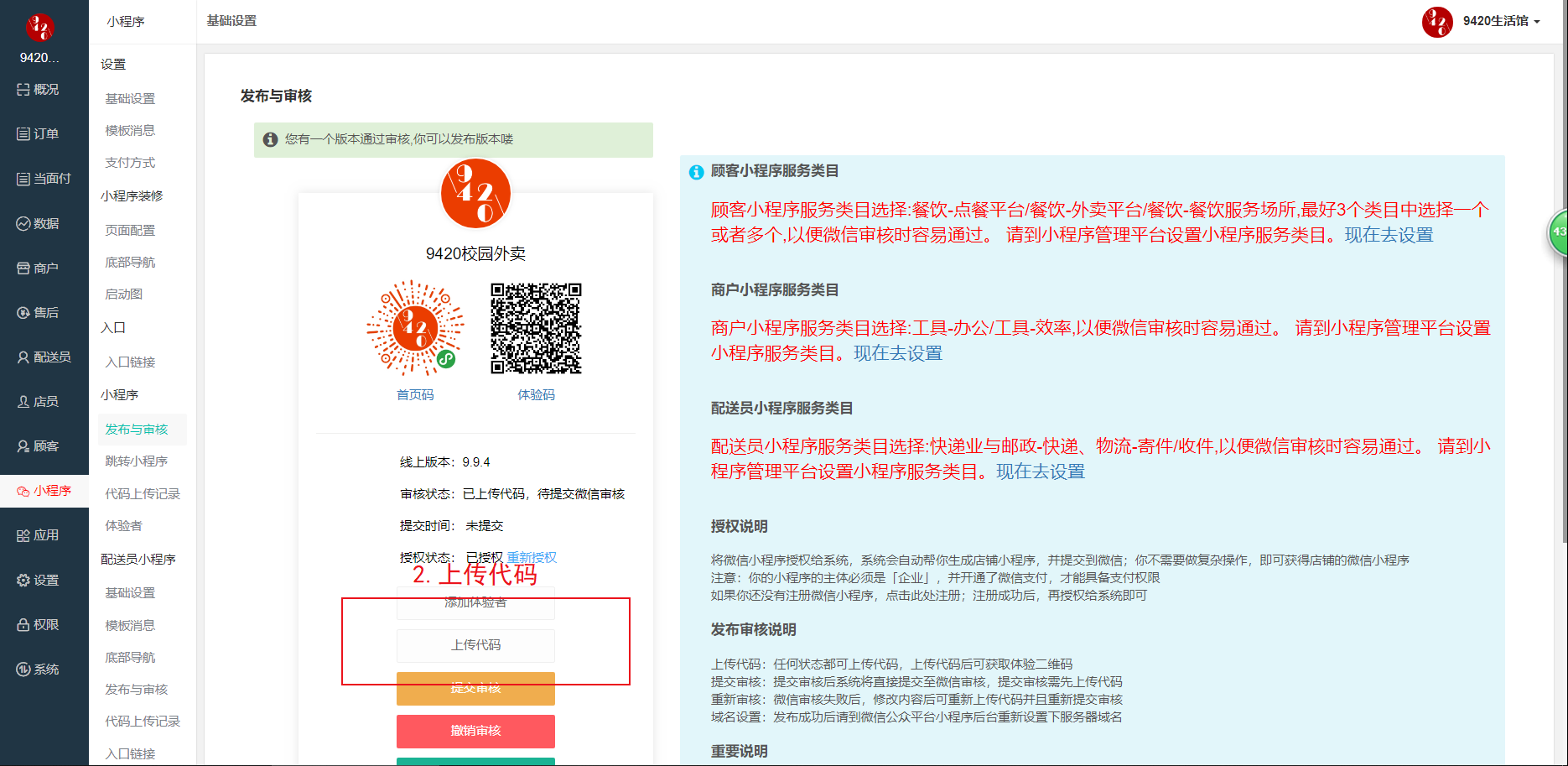Click the 授权说明 heading
This screenshot has height=766, width=1568.
click(x=739, y=527)
